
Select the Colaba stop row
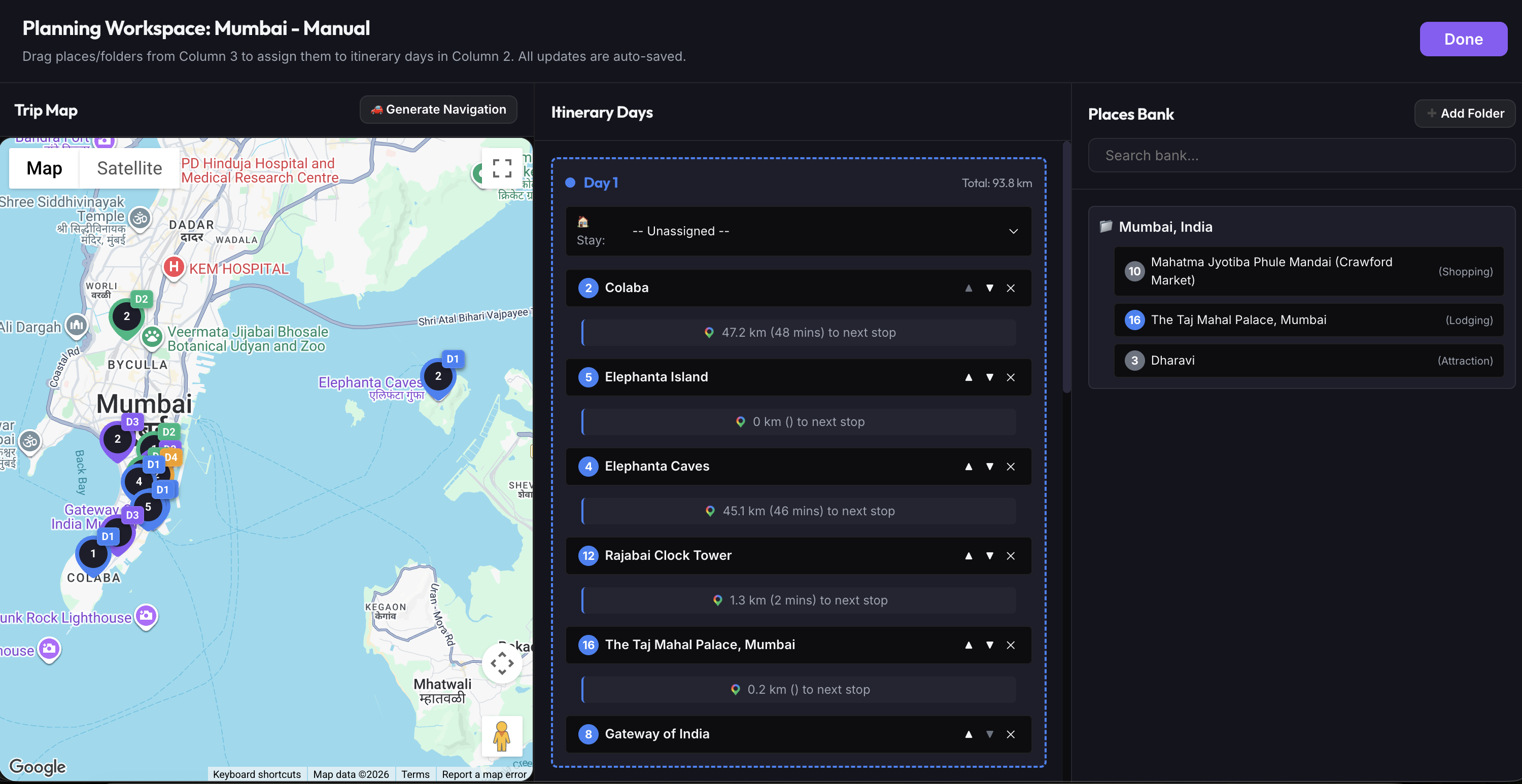(798, 288)
